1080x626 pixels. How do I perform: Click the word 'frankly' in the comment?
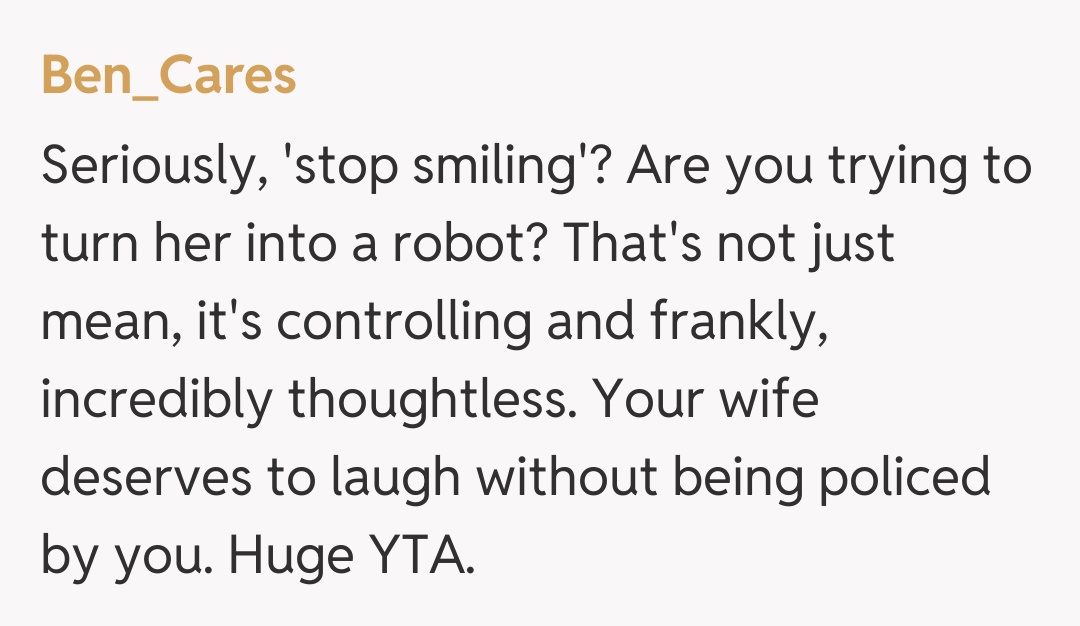pyautogui.click(x=734, y=322)
